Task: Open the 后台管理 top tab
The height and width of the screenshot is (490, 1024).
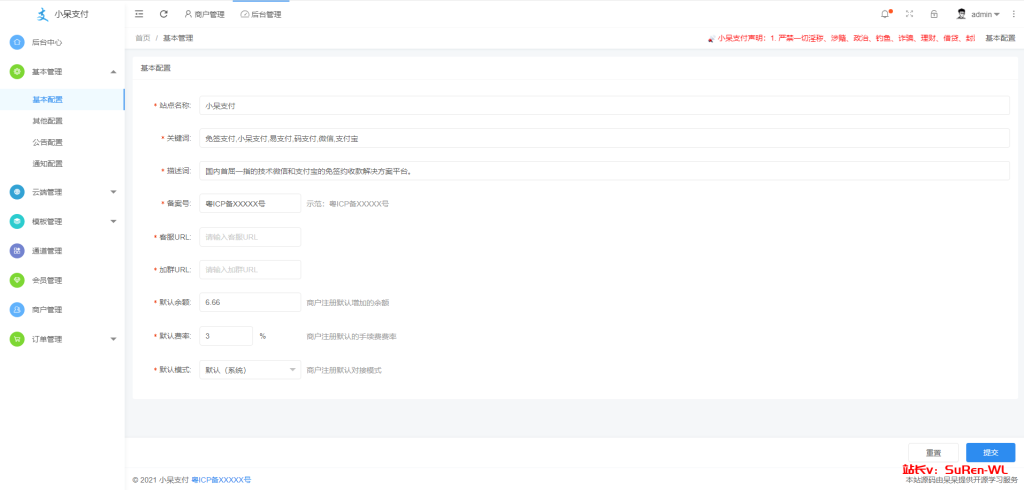Action: click(x=261, y=14)
